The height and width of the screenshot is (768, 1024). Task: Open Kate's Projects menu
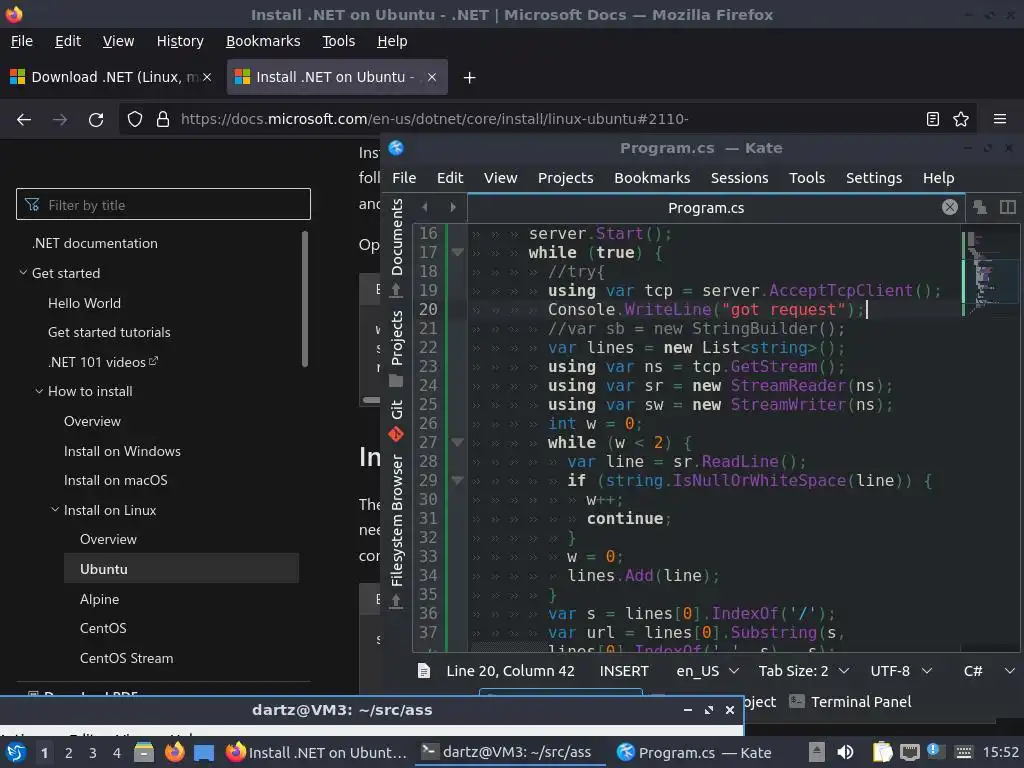point(566,178)
